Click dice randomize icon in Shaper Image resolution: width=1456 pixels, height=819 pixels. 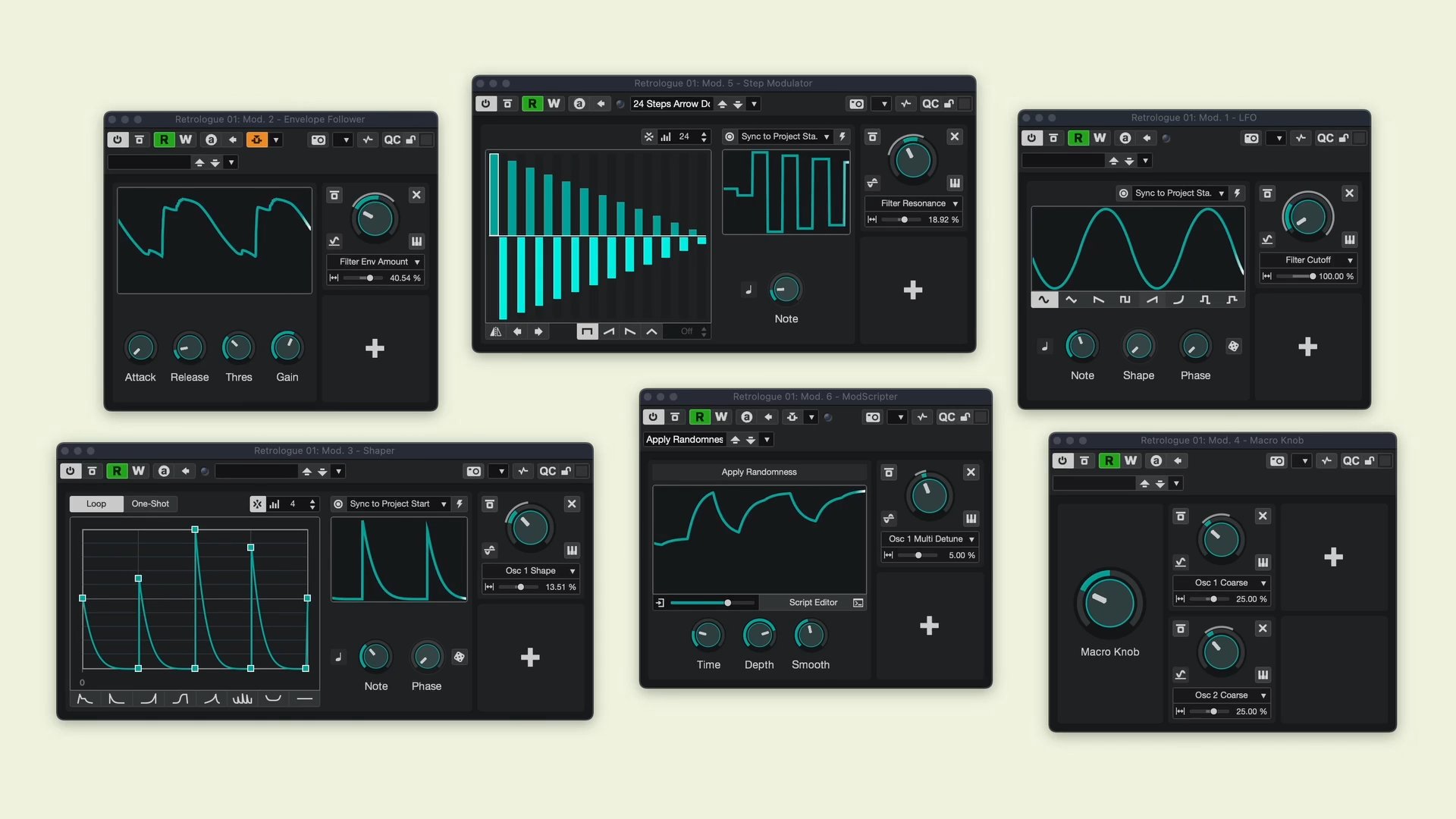(x=459, y=657)
